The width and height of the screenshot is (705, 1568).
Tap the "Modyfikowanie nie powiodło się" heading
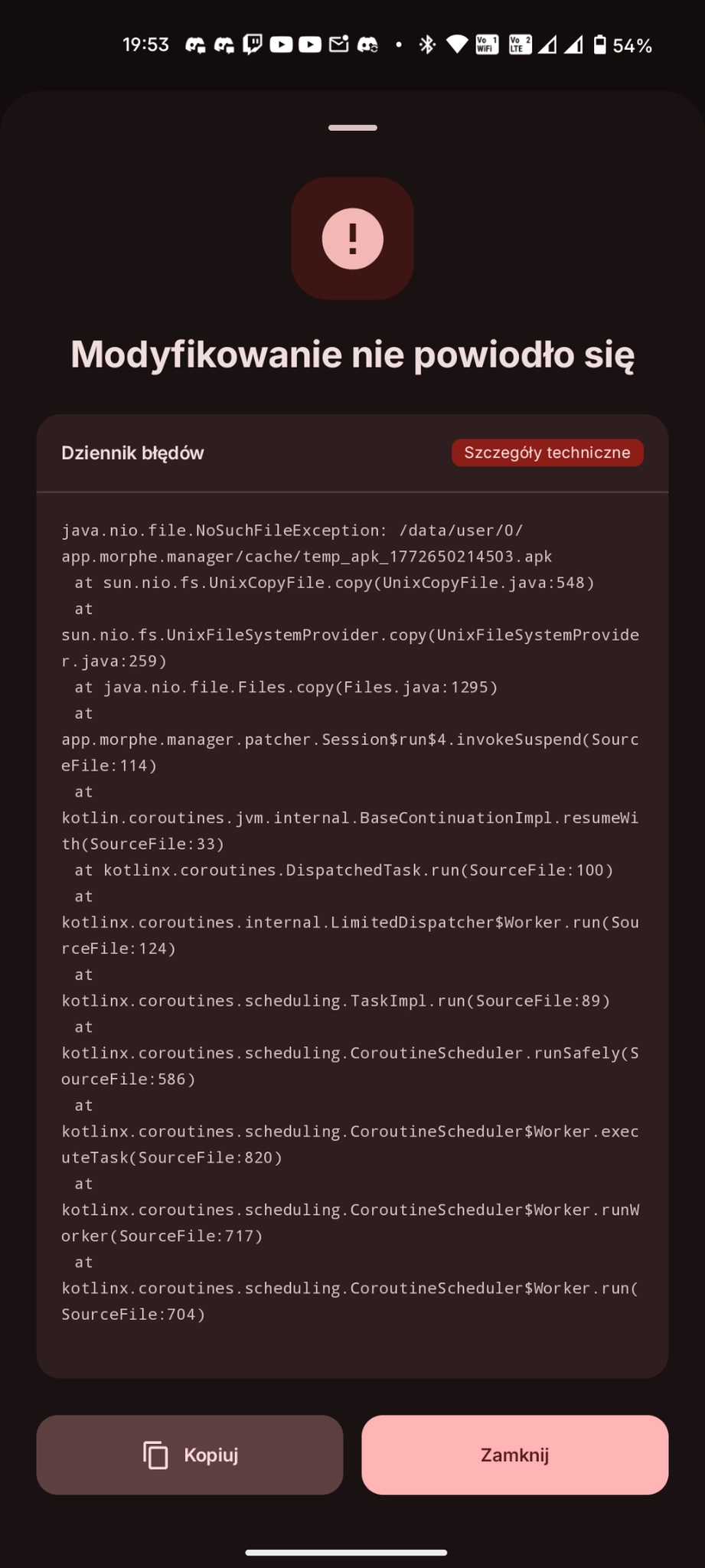pos(352,355)
